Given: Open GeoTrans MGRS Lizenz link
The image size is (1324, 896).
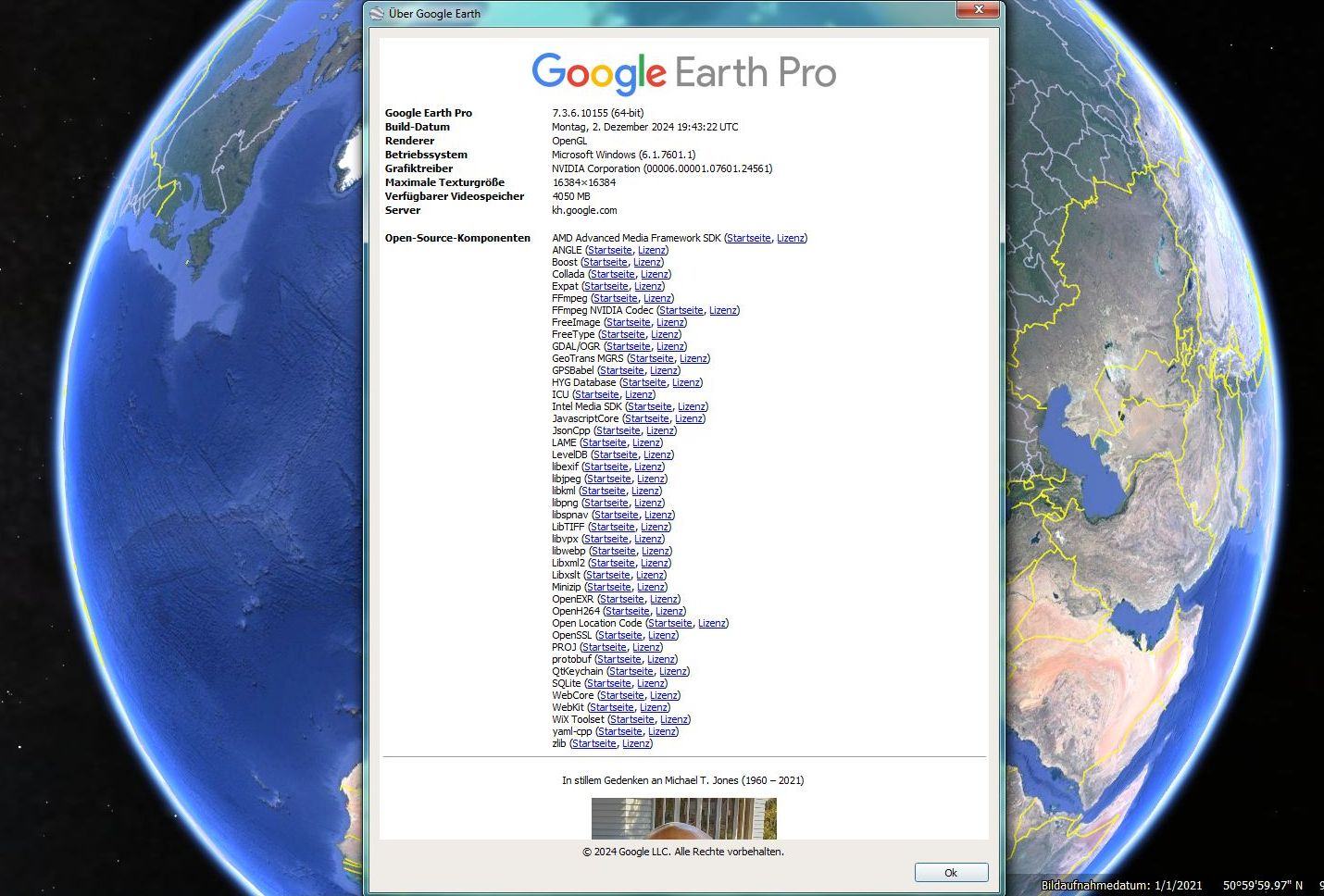Looking at the screenshot, I should [x=693, y=358].
